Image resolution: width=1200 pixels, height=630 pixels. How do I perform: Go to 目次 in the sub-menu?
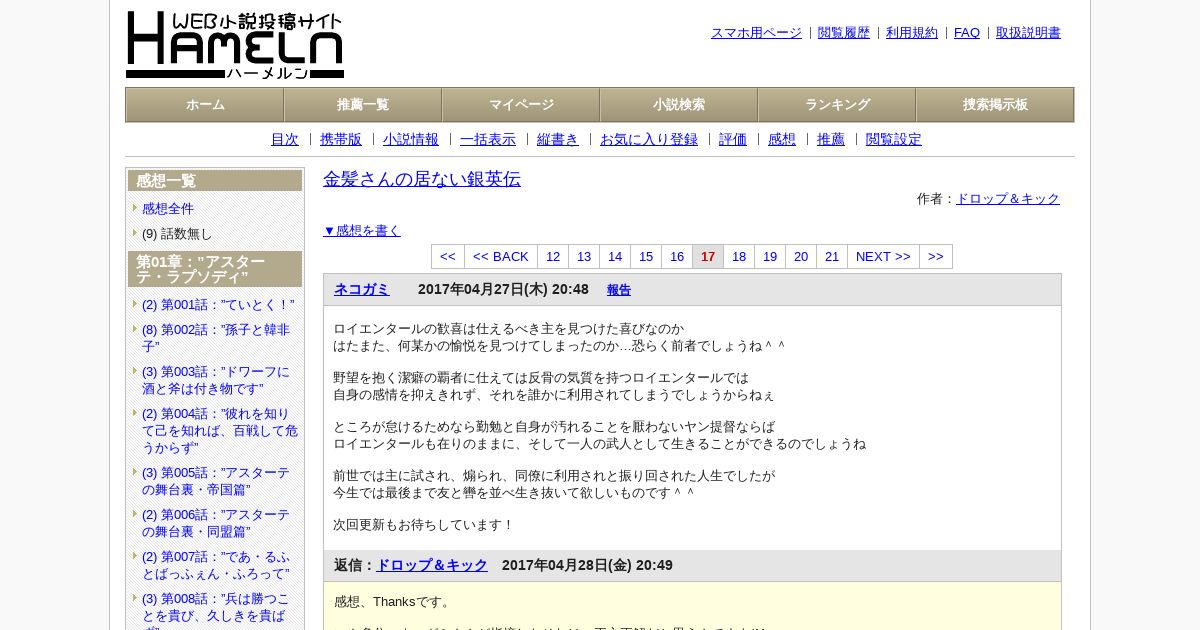[285, 139]
